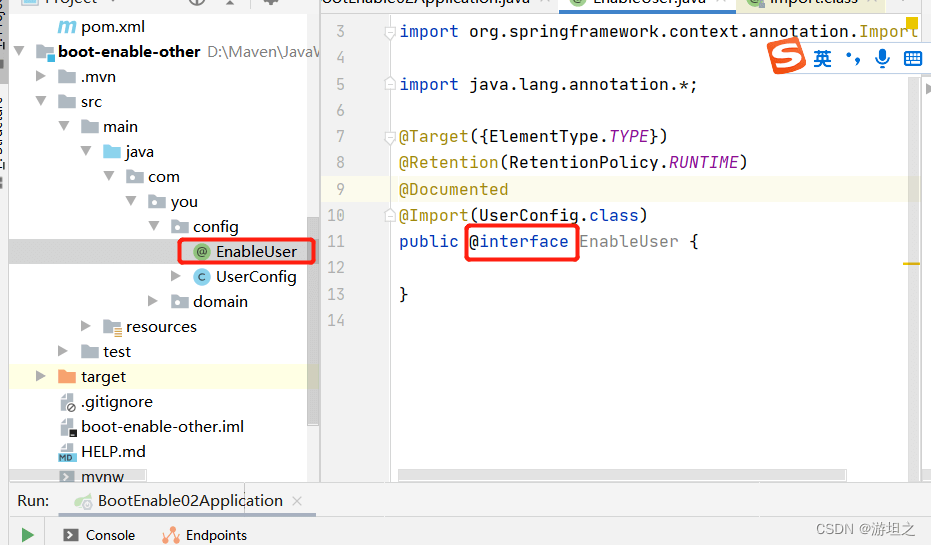
Task: Switch to the Console tab
Action: (110, 535)
